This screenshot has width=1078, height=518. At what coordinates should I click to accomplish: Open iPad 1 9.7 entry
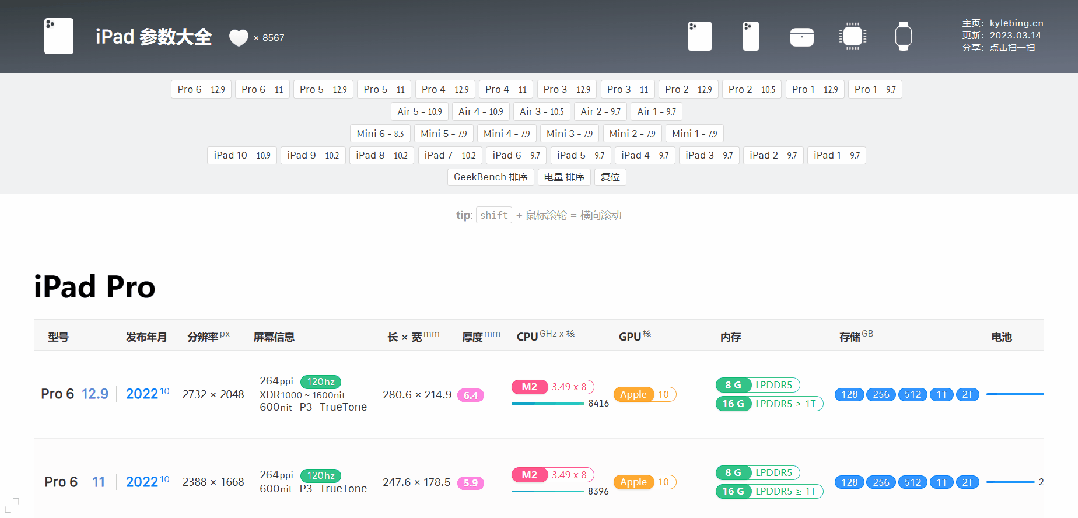point(837,155)
